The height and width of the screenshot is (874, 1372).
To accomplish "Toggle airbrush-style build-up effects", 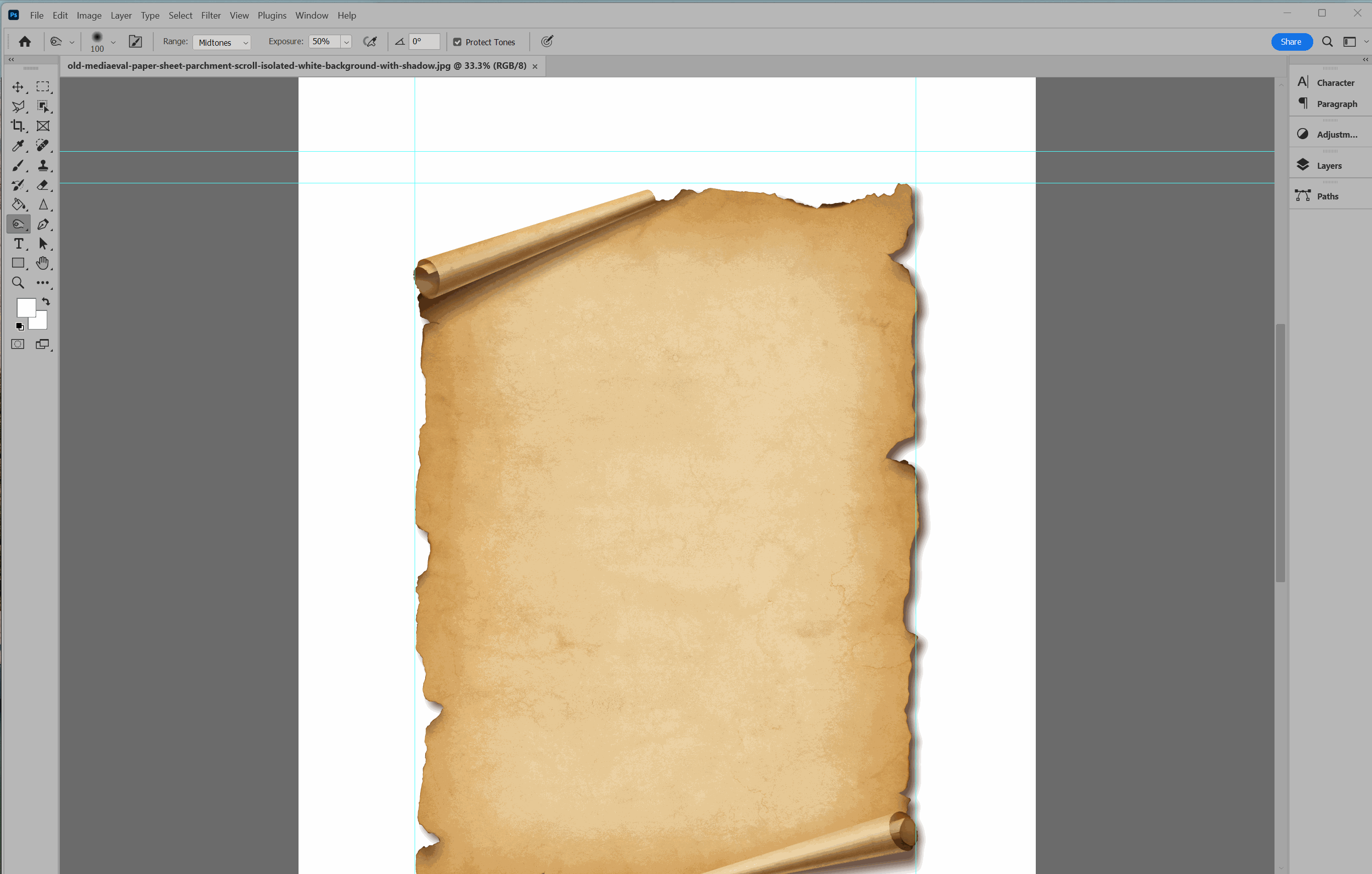I will click(x=370, y=42).
